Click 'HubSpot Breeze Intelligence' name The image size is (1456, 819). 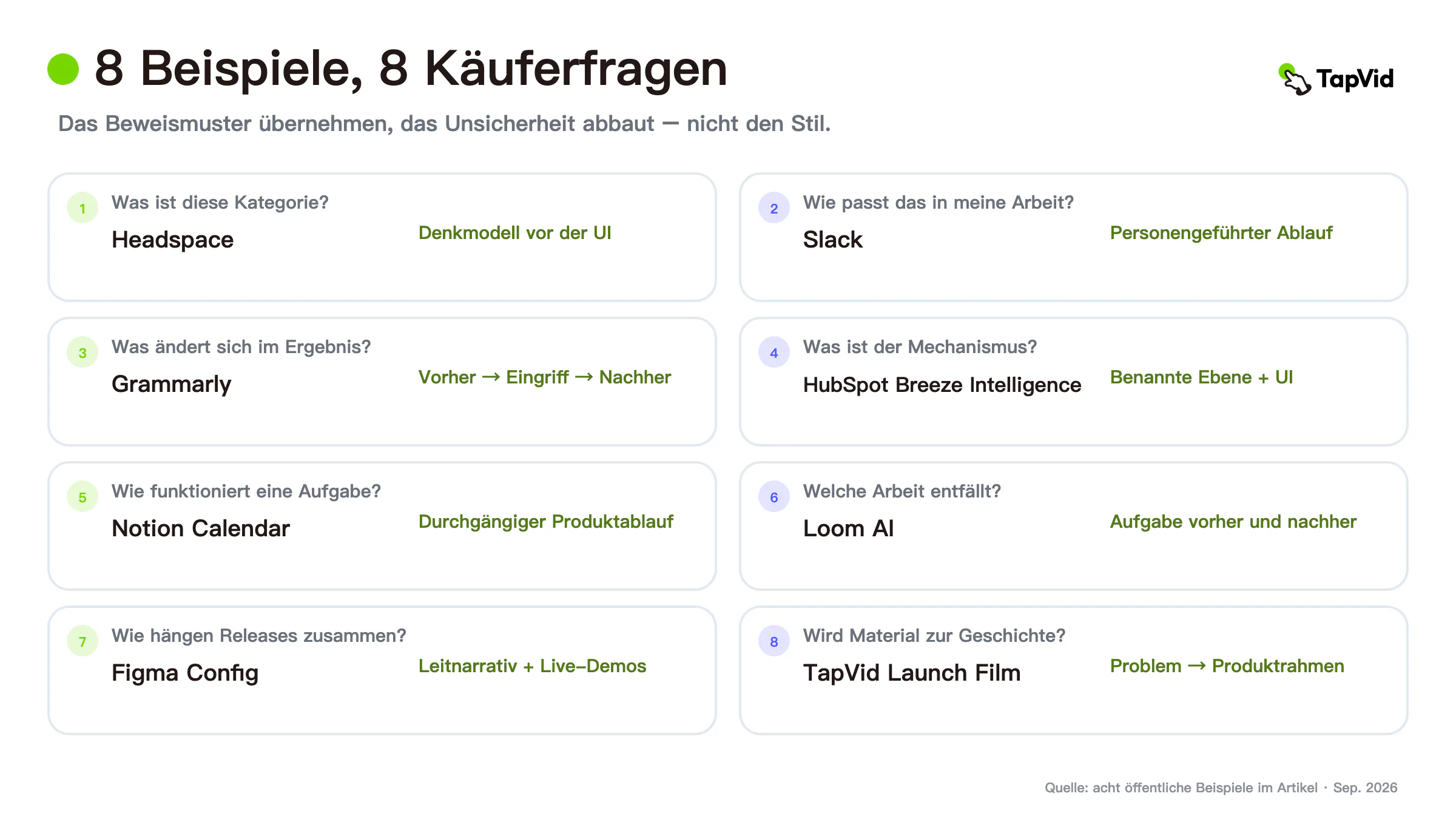tap(942, 385)
